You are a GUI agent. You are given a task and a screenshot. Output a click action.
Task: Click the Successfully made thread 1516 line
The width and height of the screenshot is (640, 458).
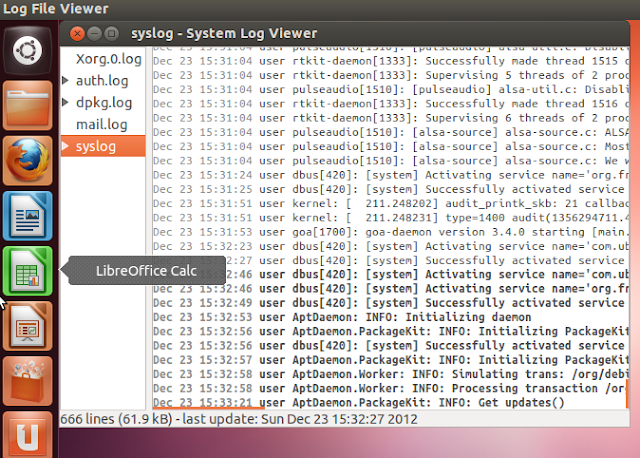390,104
